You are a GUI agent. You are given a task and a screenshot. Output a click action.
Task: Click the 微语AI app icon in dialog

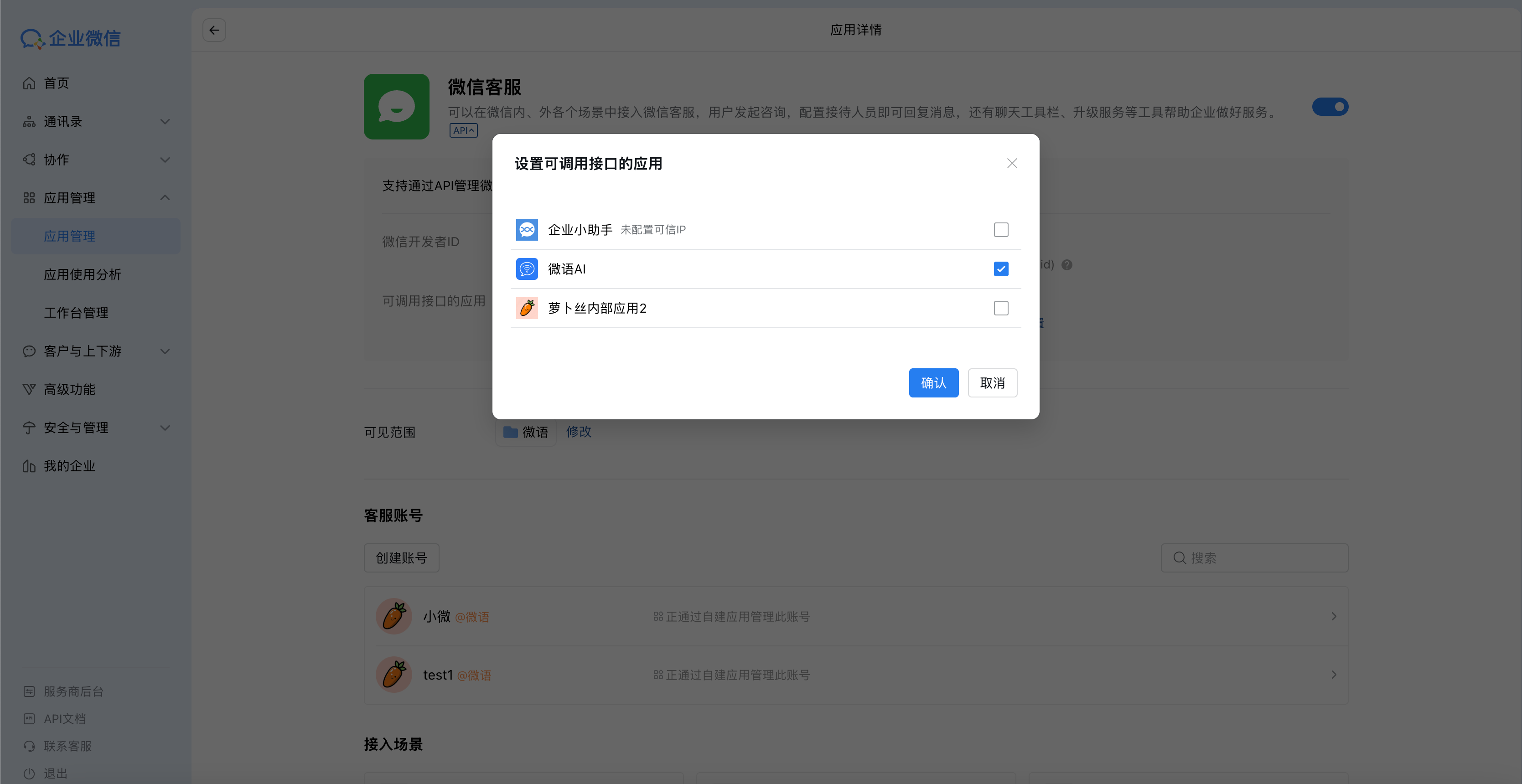527,269
